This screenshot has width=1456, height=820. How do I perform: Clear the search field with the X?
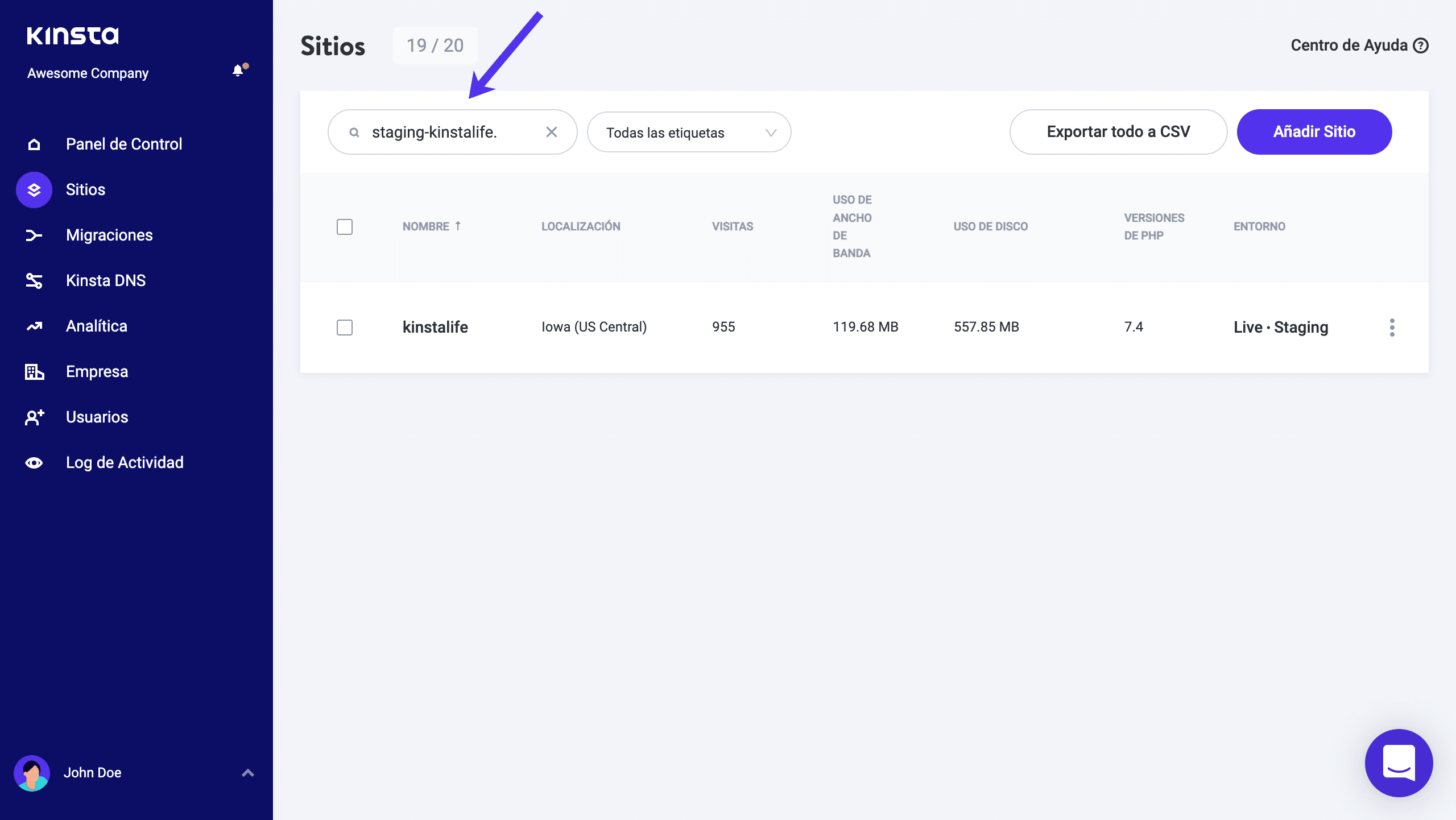(x=551, y=132)
